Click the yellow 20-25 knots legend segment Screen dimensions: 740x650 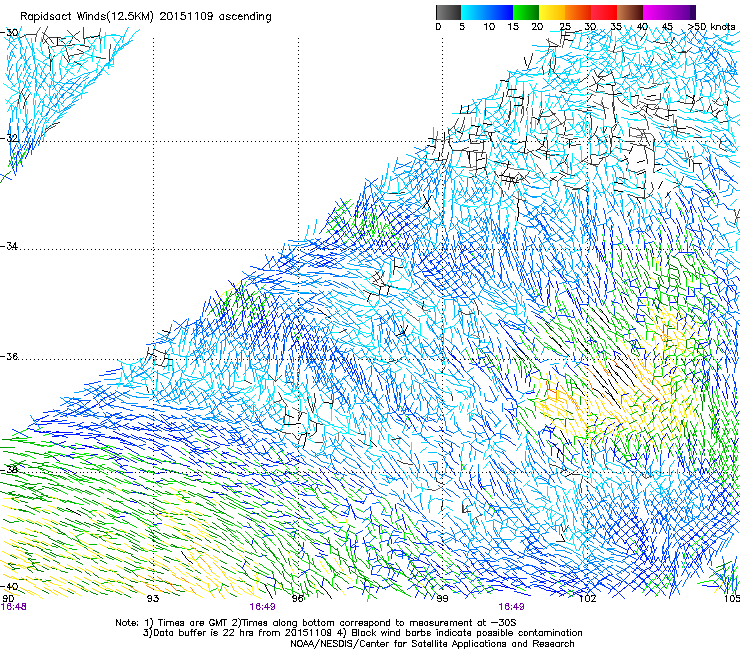coord(552,12)
